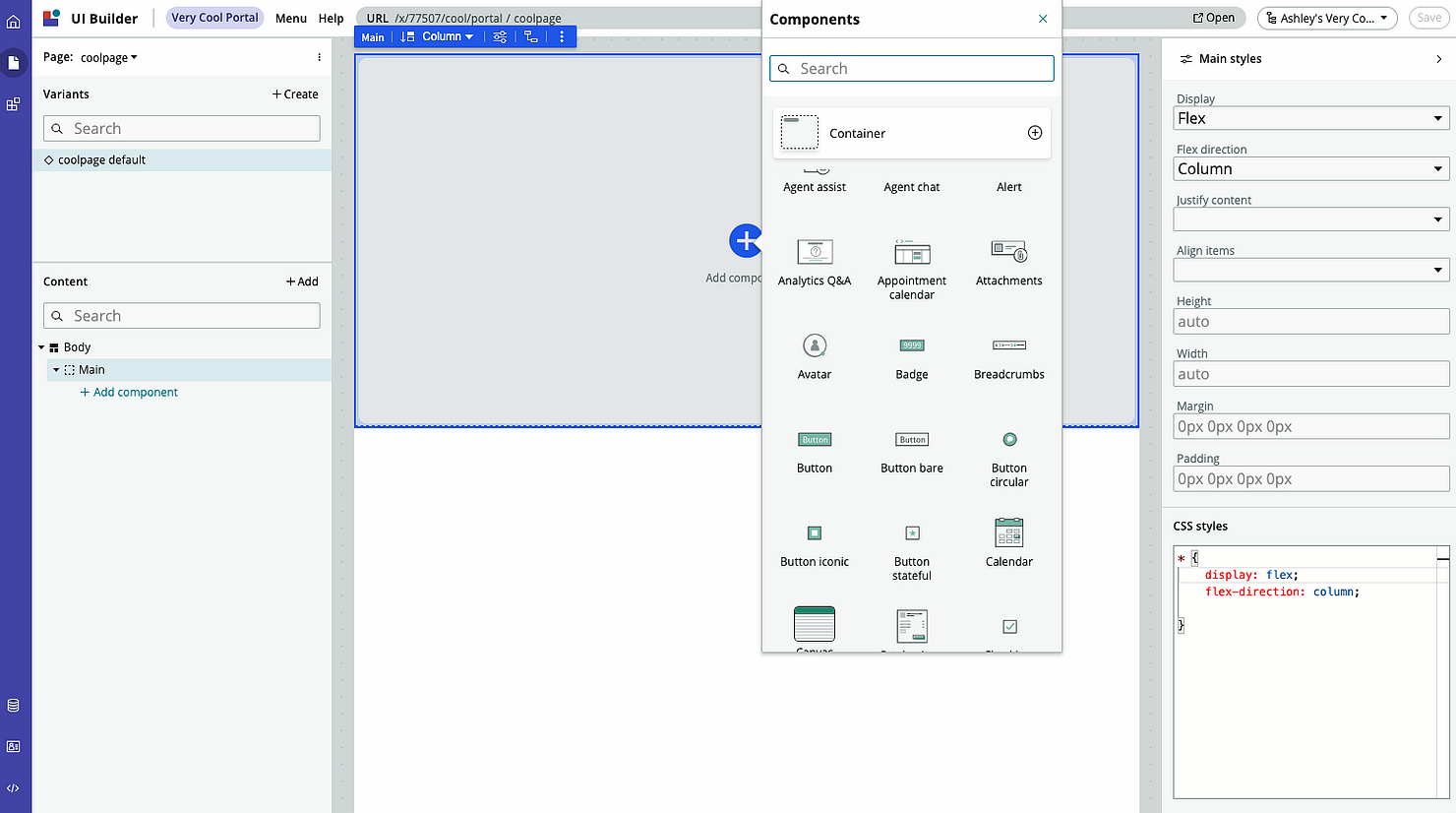Choose the Calendar component

(1009, 542)
